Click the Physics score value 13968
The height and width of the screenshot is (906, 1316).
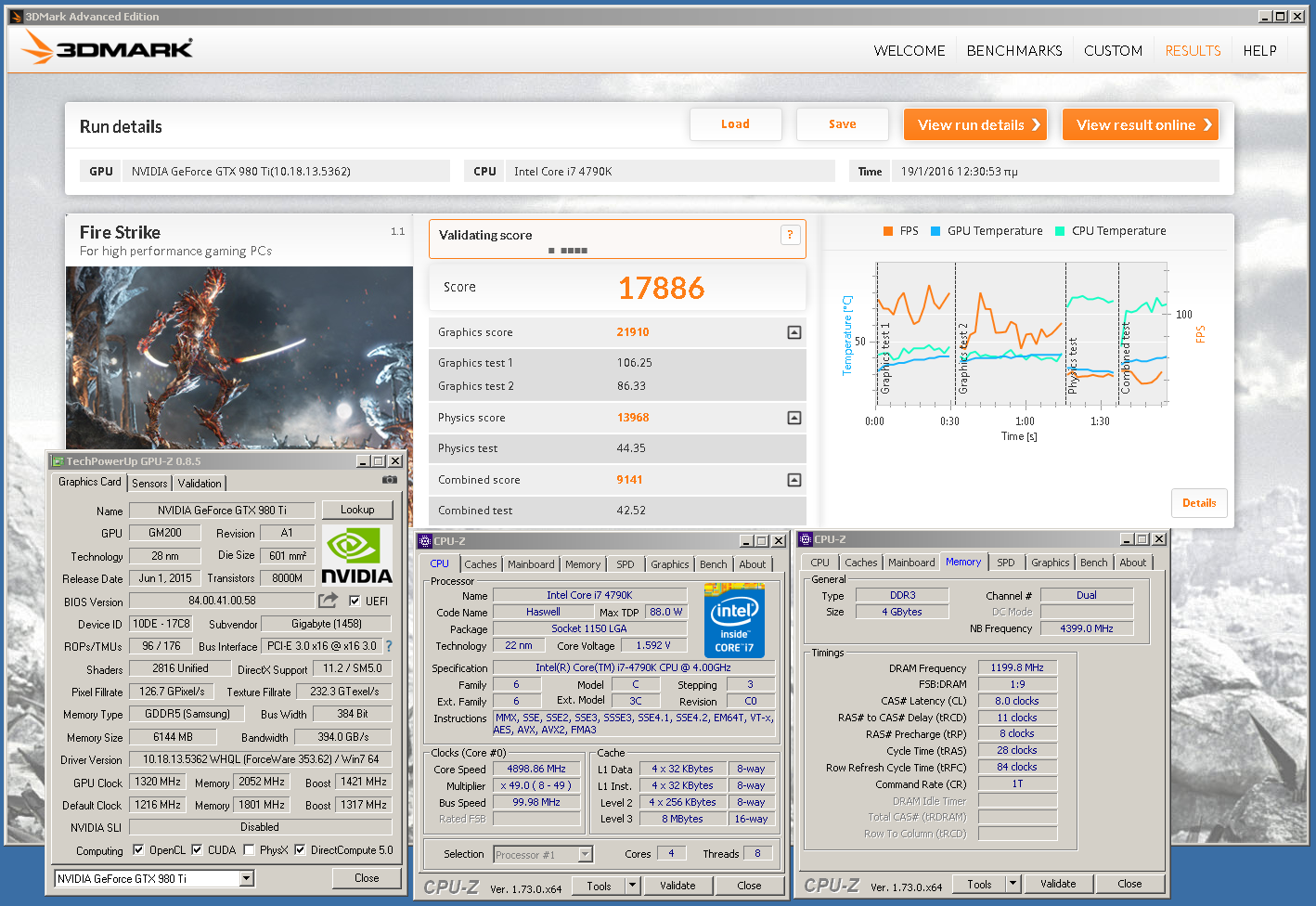coord(633,418)
